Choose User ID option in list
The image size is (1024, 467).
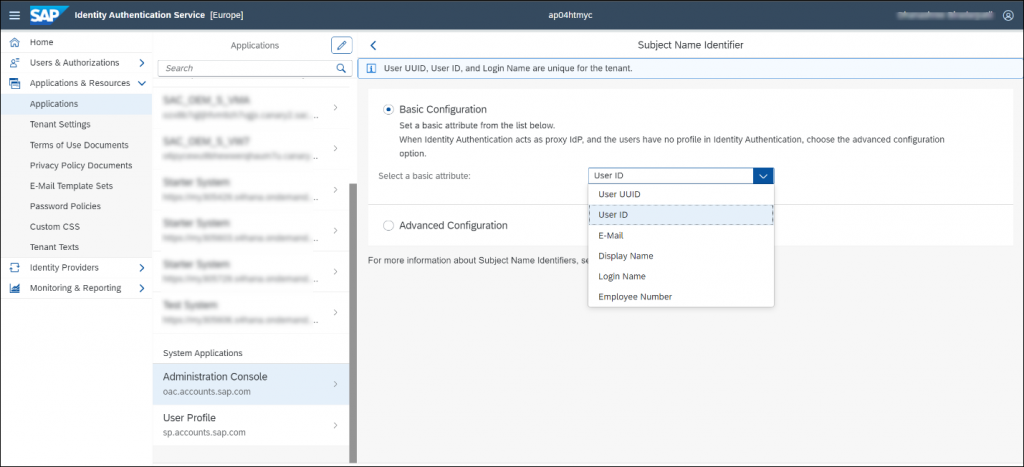point(681,215)
